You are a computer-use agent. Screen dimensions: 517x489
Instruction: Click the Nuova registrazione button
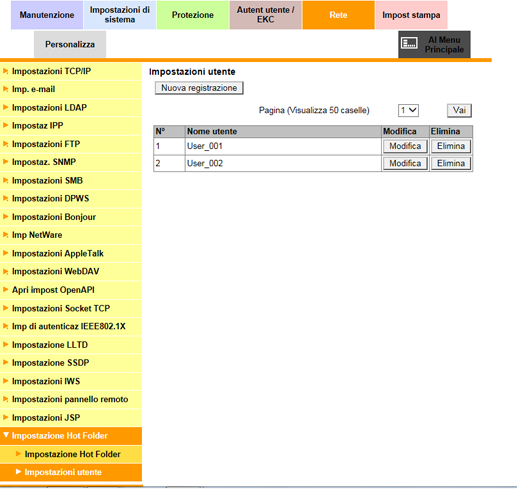(x=199, y=88)
